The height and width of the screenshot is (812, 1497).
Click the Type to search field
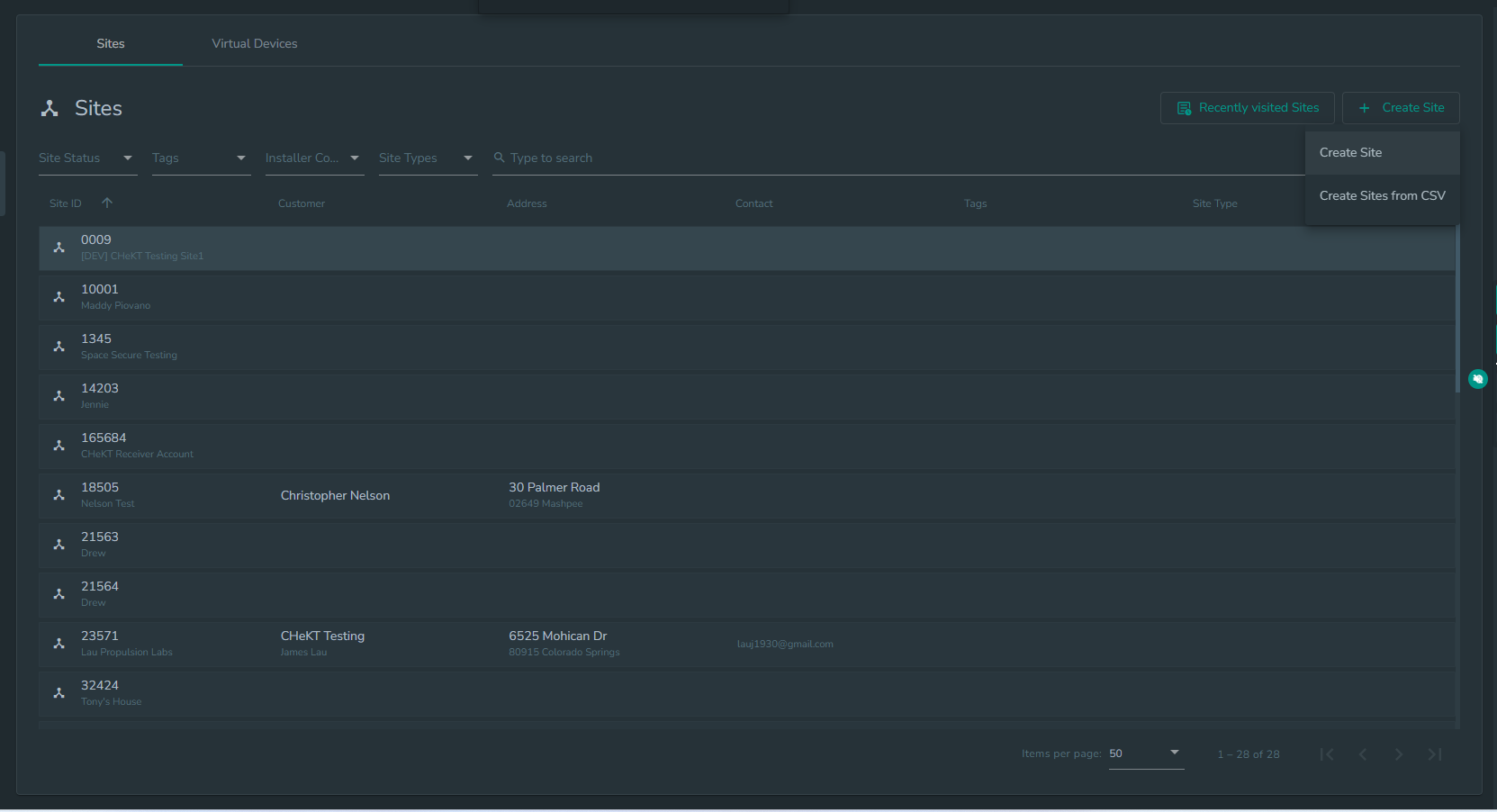click(x=896, y=158)
